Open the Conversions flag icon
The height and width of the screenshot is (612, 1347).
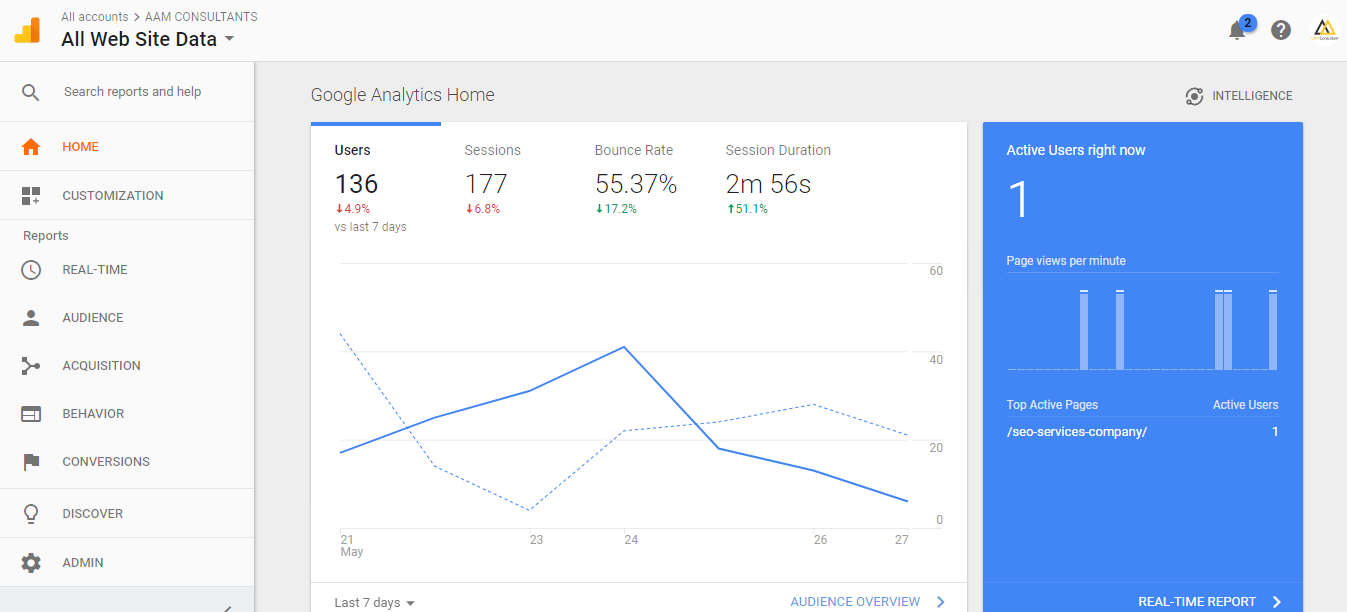(x=30, y=461)
